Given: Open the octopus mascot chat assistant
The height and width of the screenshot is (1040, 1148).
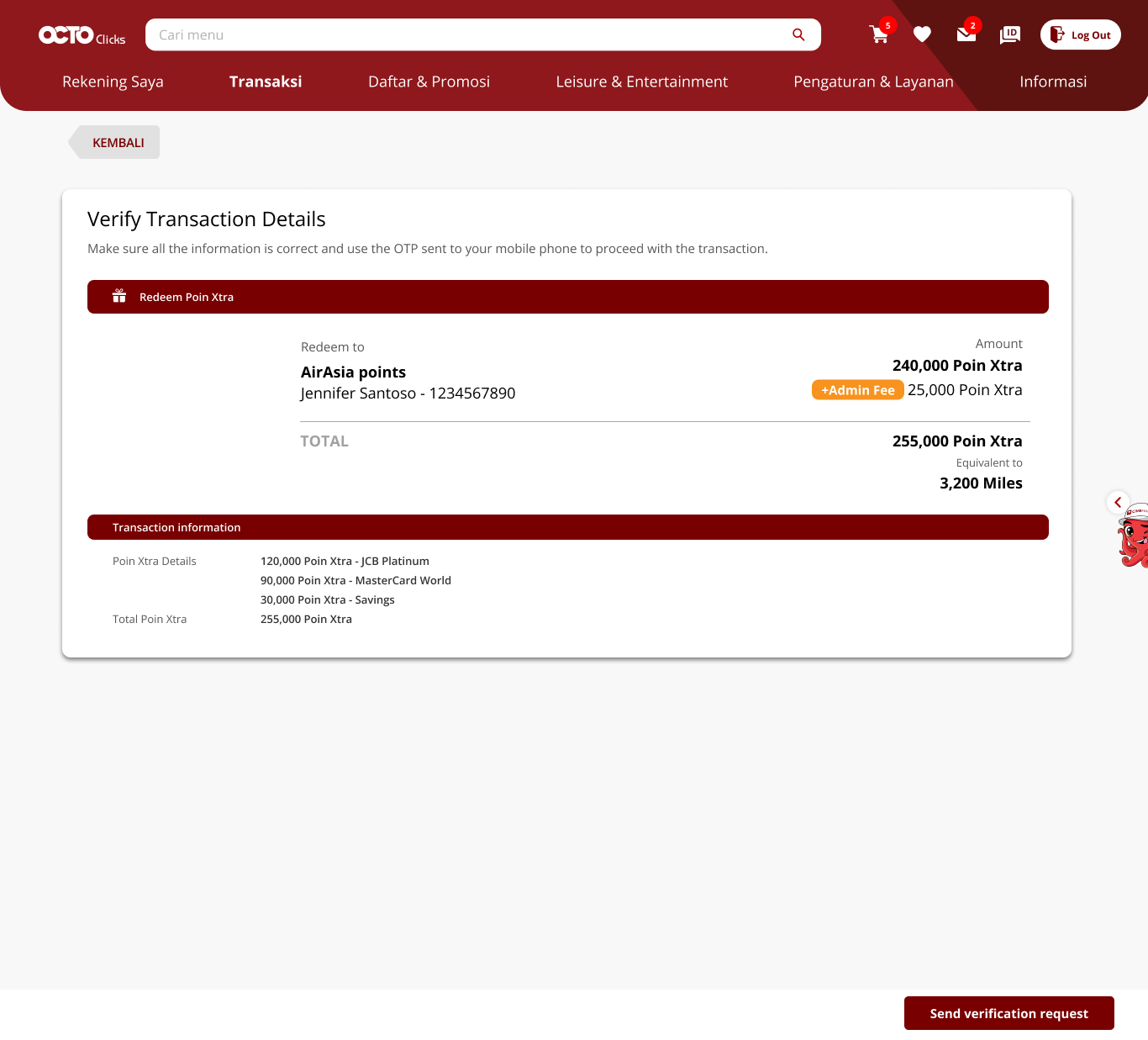Looking at the screenshot, I should tap(1134, 540).
